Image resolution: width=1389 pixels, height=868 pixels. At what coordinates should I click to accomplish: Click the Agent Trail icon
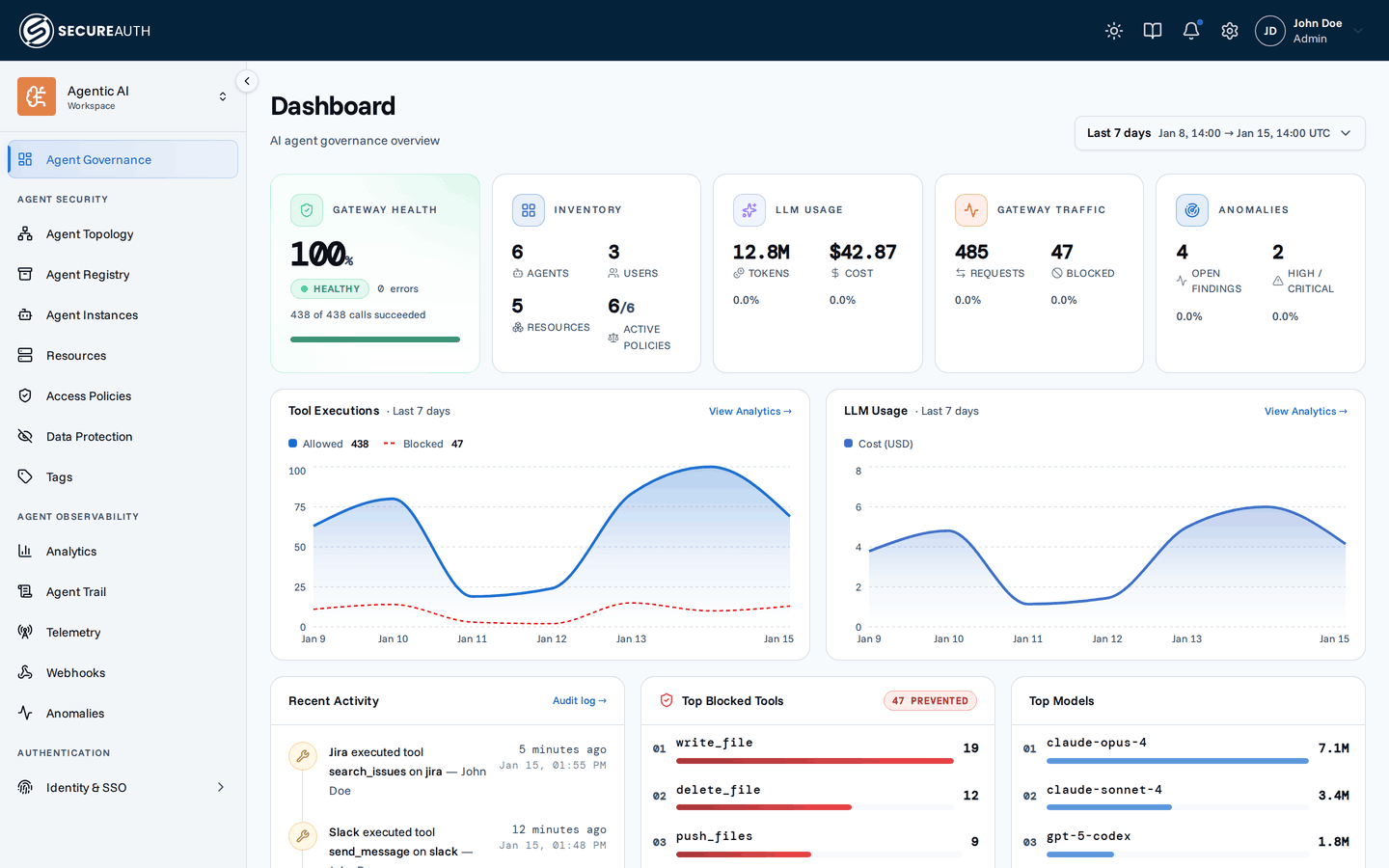point(25,591)
